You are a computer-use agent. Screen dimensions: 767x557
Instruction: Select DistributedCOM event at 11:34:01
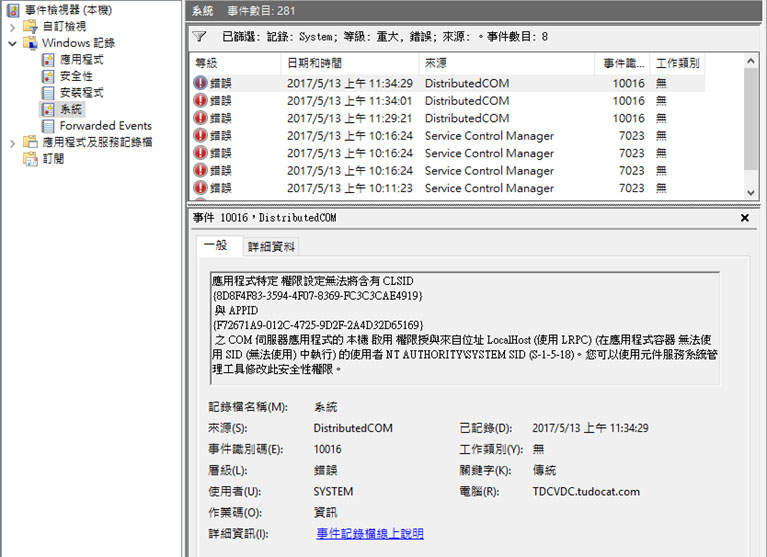[x=448, y=101]
